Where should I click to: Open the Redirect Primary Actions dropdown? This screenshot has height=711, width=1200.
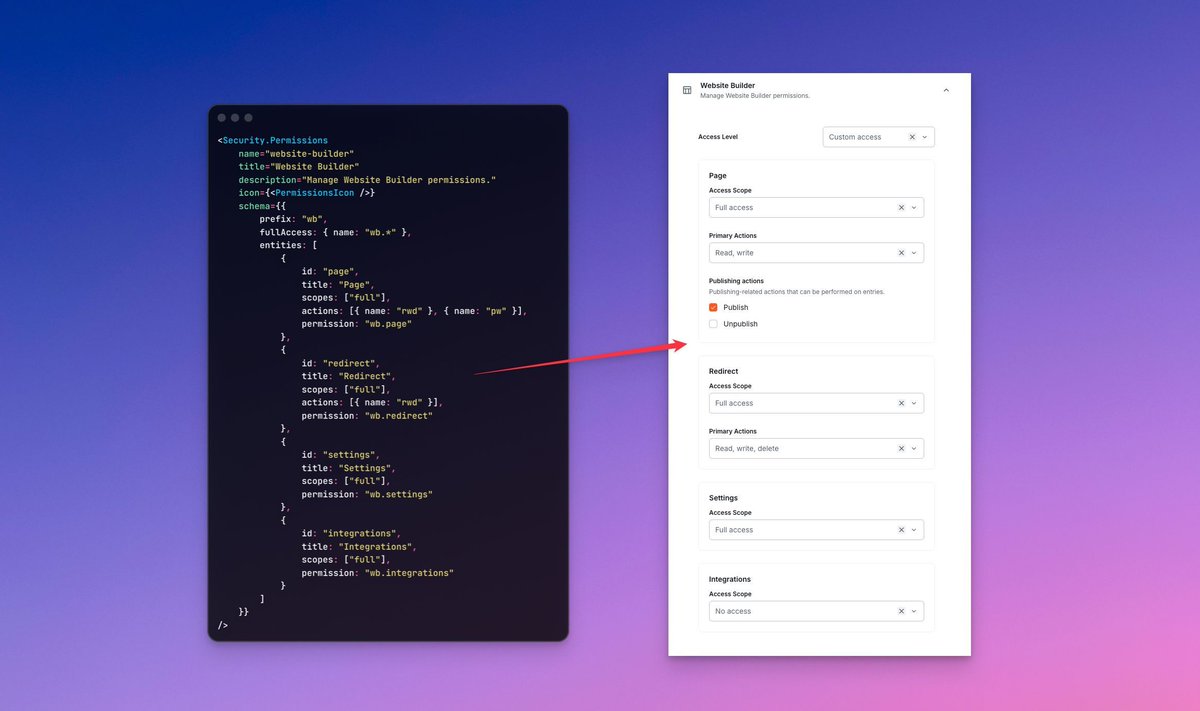click(x=913, y=448)
